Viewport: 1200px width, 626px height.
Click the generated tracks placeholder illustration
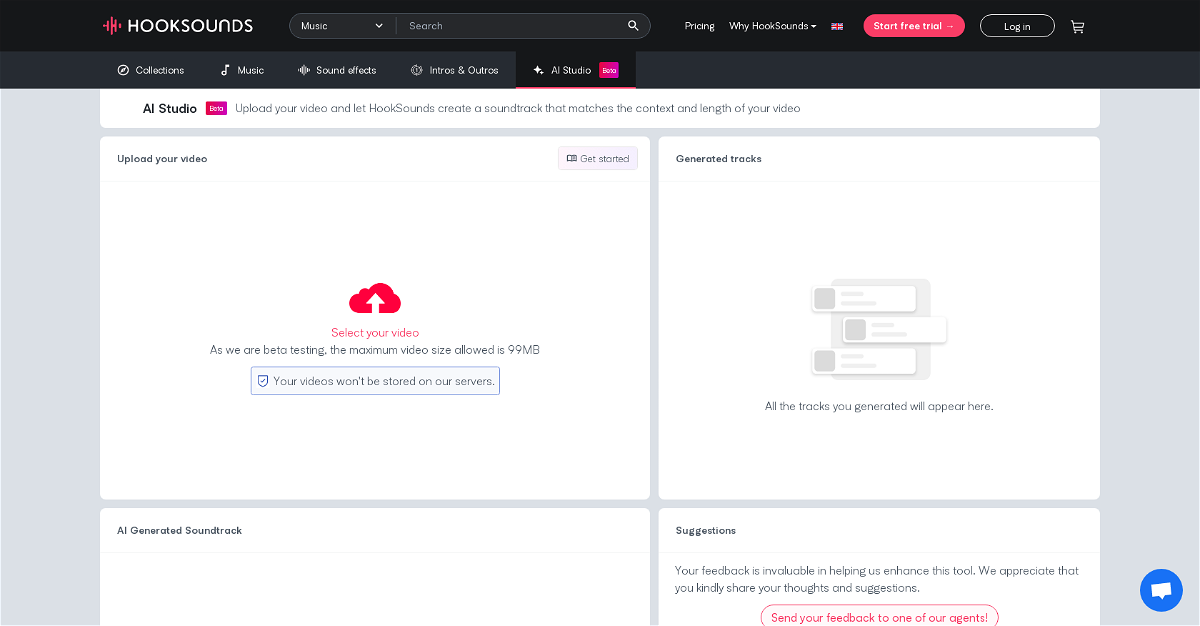pyautogui.click(x=878, y=329)
